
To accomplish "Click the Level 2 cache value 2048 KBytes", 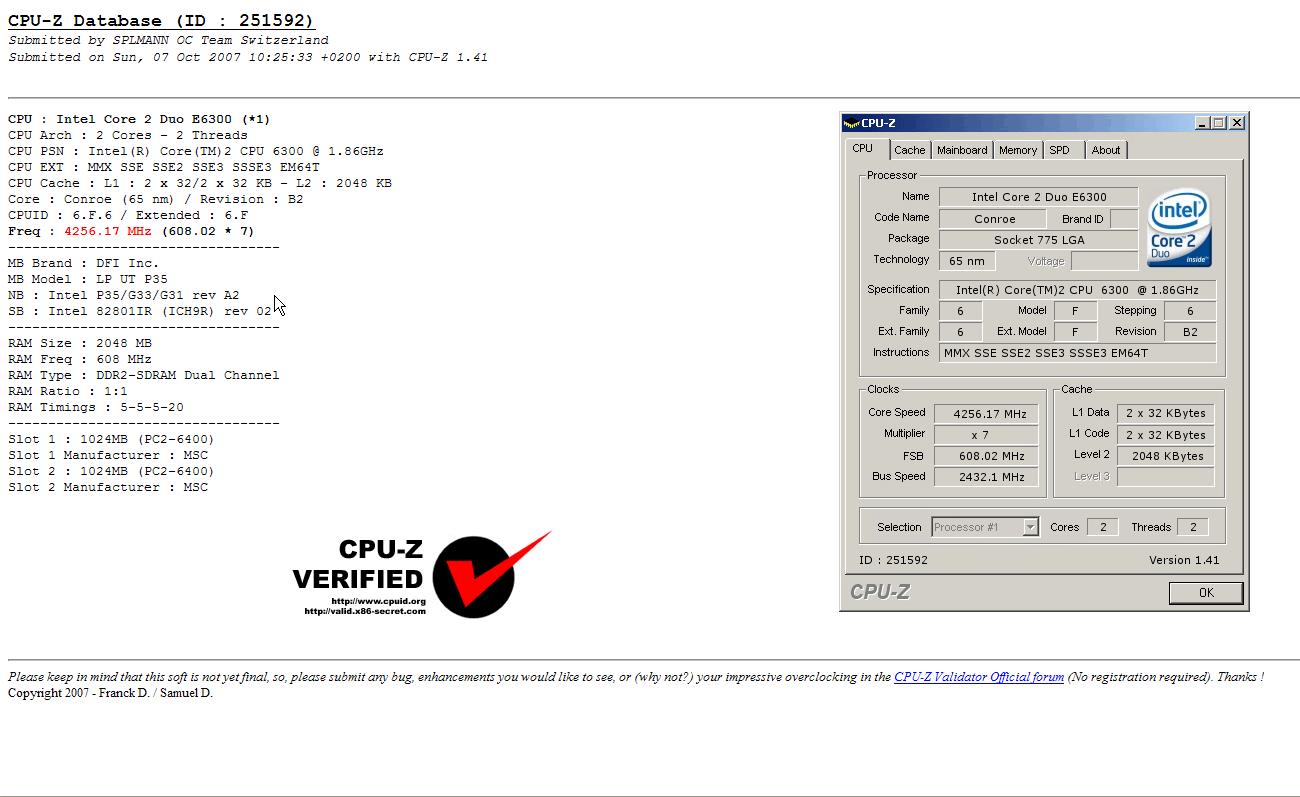I will pyautogui.click(x=1166, y=456).
